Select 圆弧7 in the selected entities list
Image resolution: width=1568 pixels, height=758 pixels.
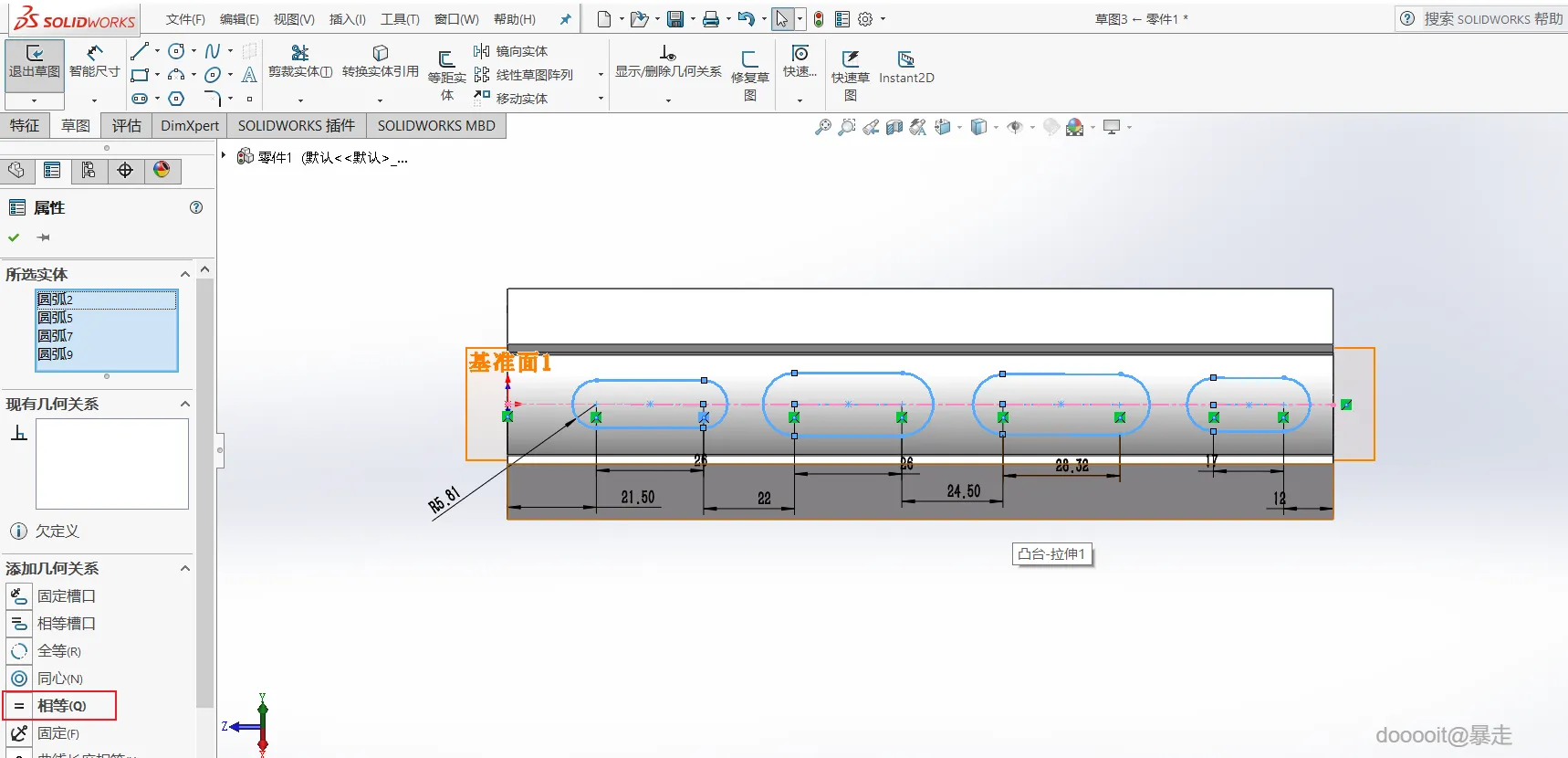pyautogui.click(x=55, y=336)
